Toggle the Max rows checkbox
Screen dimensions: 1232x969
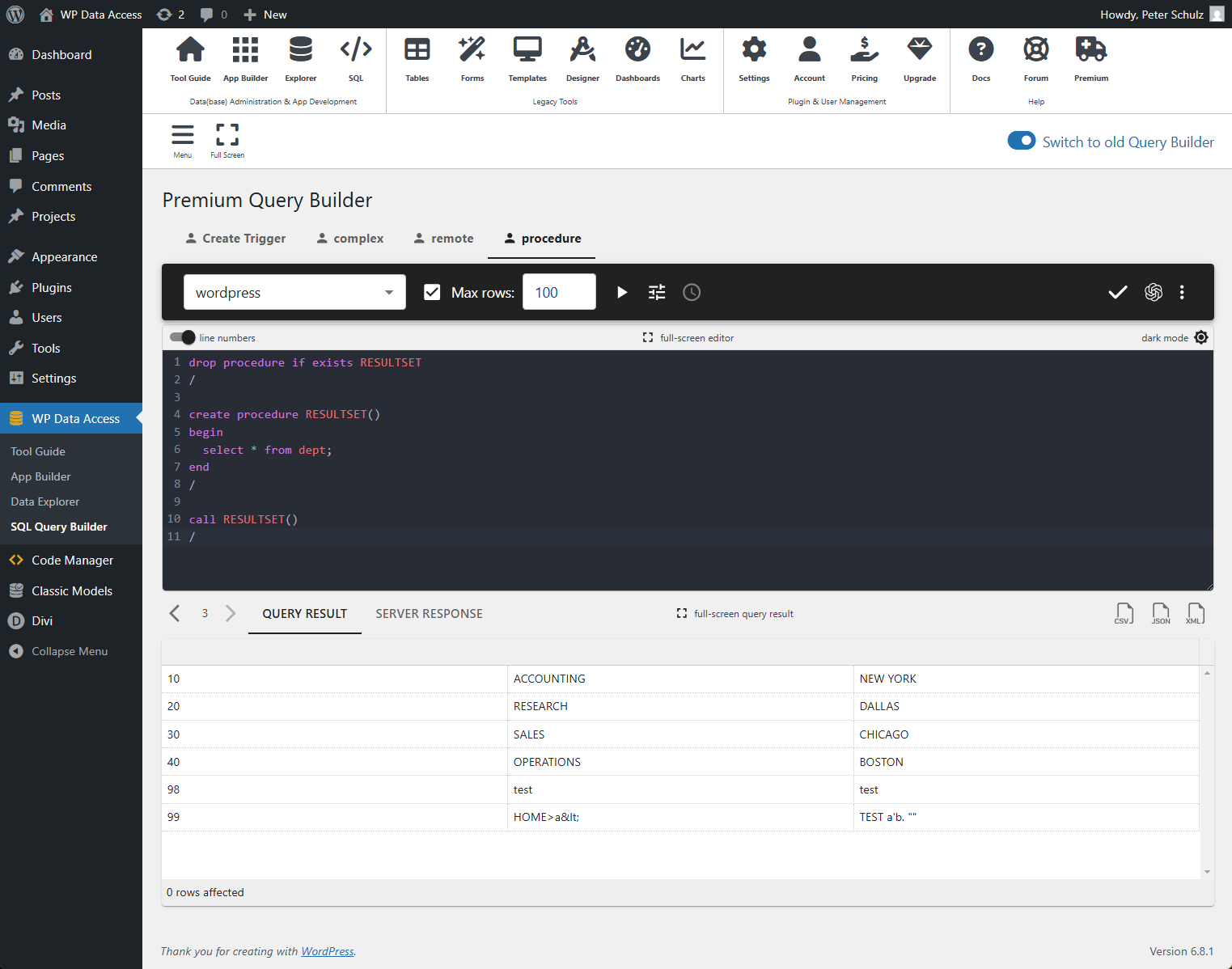point(432,292)
